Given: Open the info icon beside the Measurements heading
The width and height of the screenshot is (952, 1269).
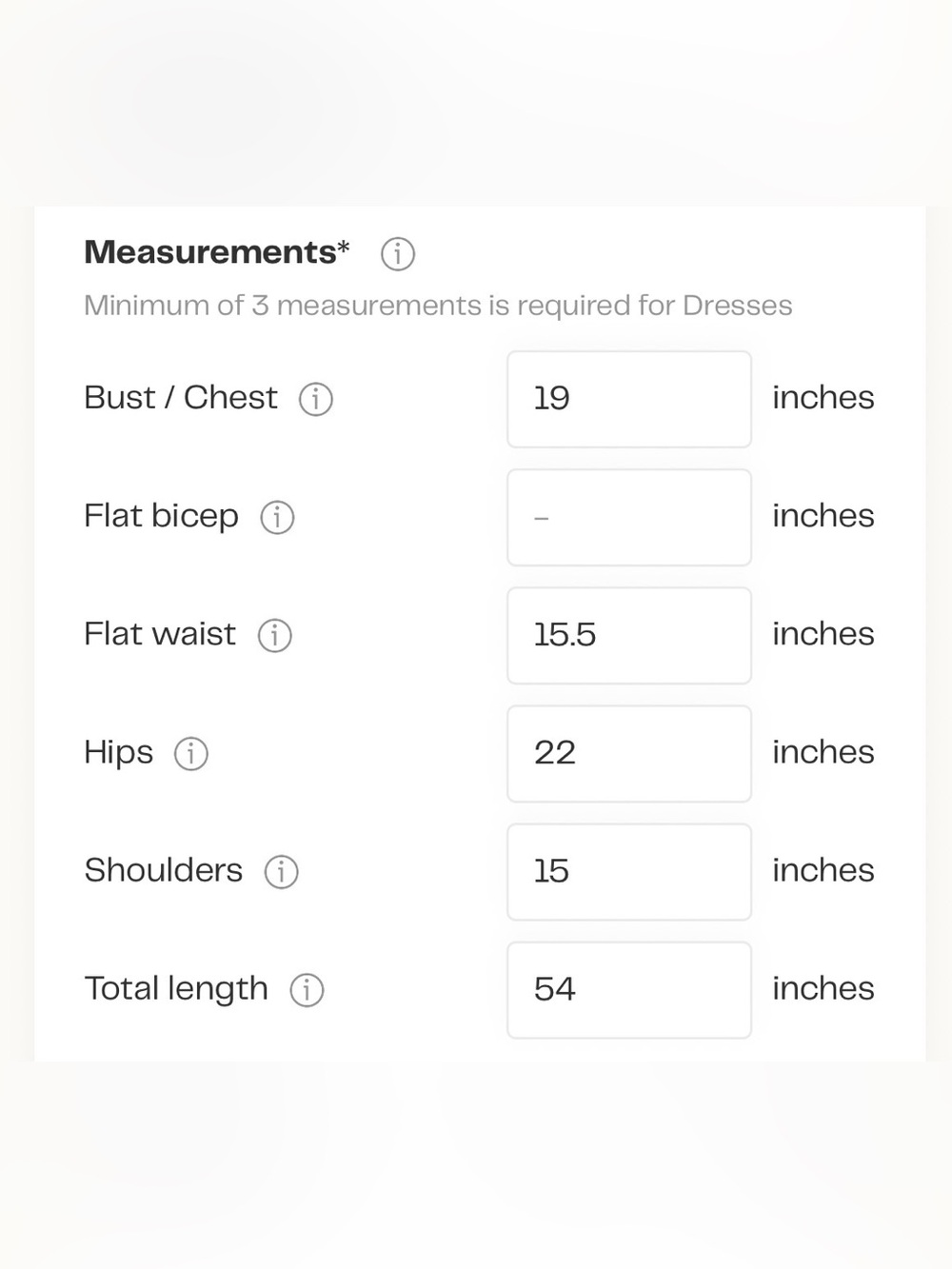Looking at the screenshot, I should 398,254.
